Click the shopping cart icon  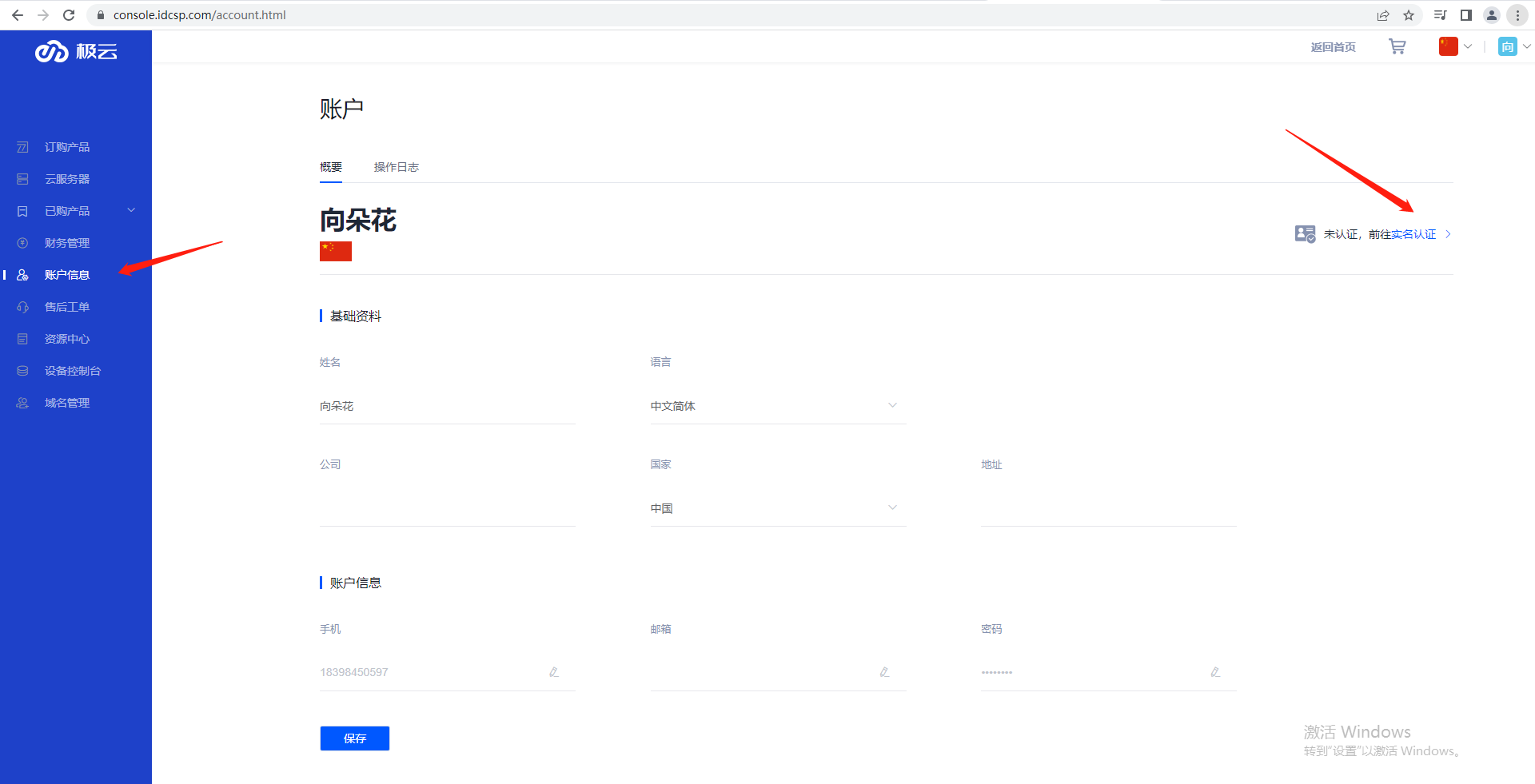point(1397,47)
